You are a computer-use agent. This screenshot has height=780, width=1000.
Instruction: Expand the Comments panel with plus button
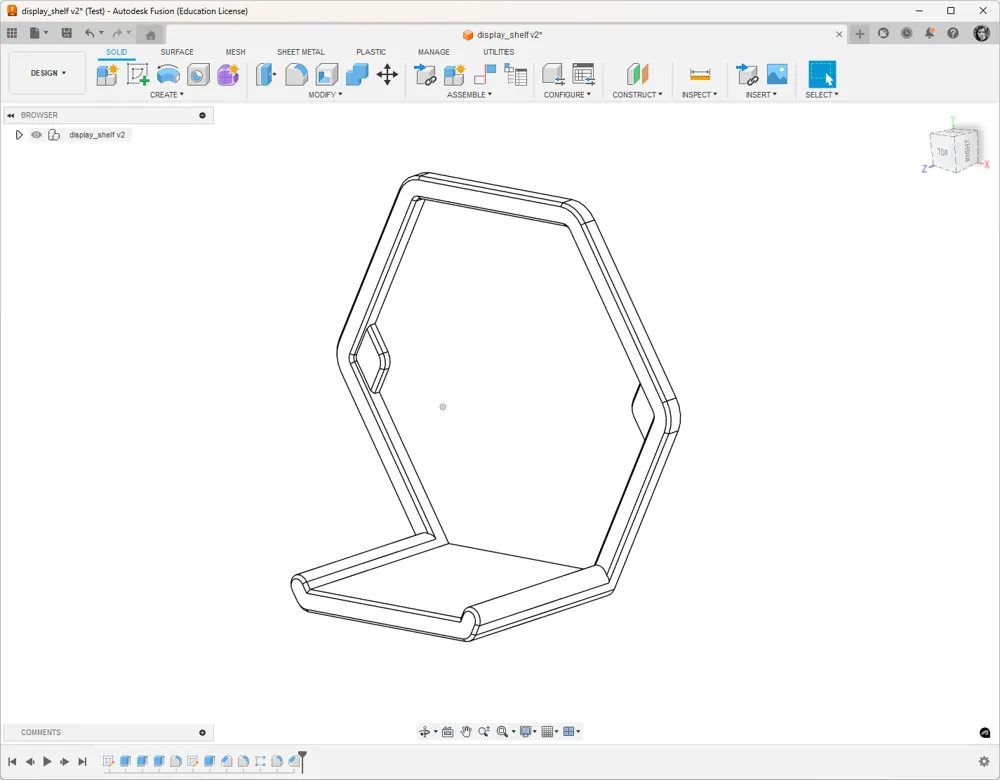(x=202, y=733)
